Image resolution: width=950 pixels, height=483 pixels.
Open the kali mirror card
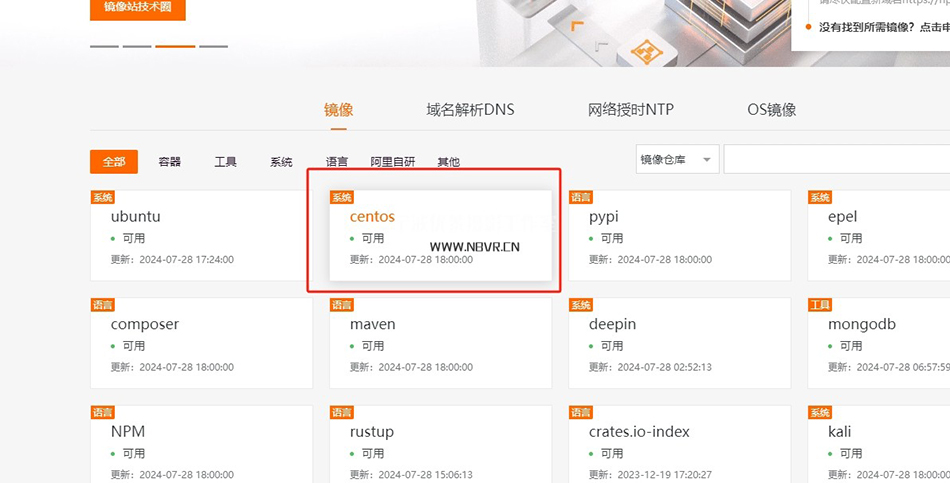click(x=879, y=444)
